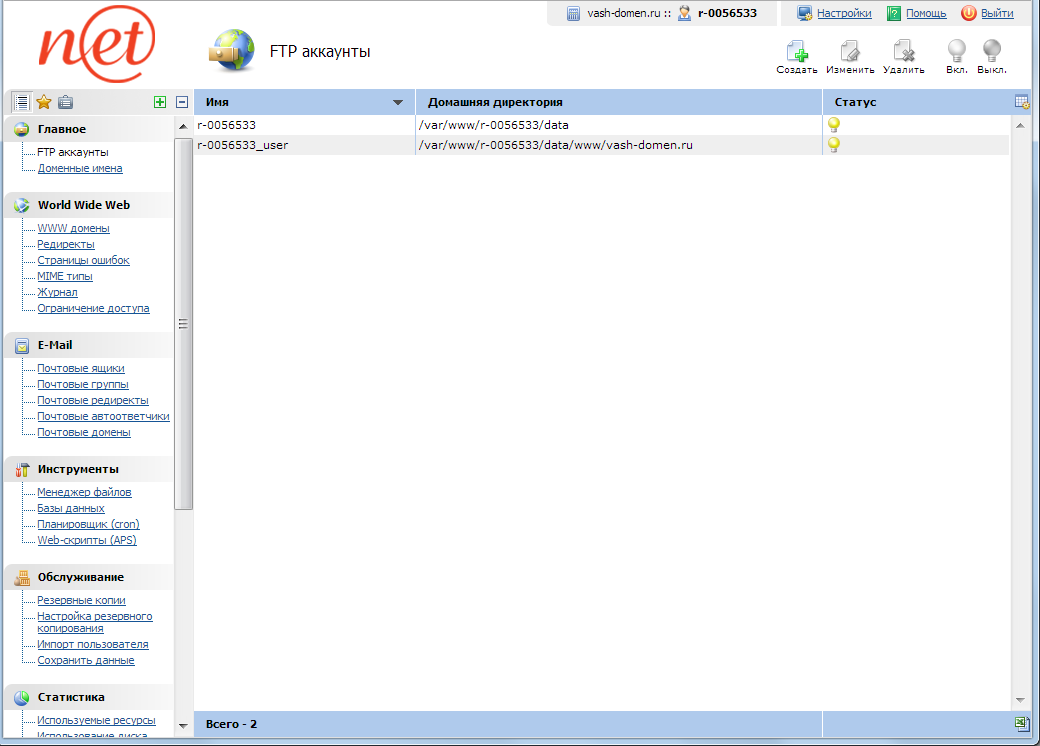1040x746 pixels.
Task: Open Почтовые ящики menu item
Action: (x=81, y=369)
